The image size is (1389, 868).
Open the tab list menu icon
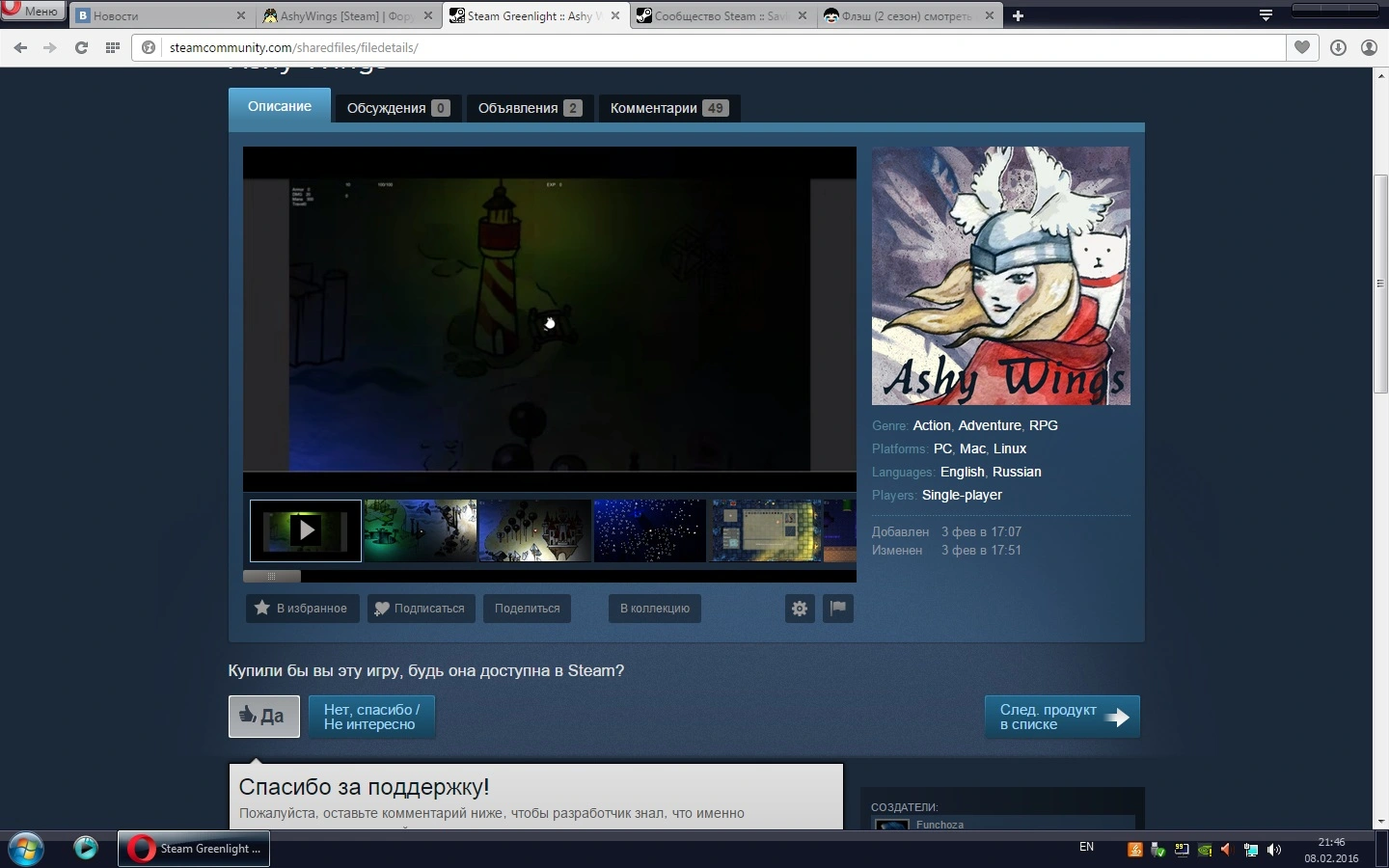[x=1266, y=15]
